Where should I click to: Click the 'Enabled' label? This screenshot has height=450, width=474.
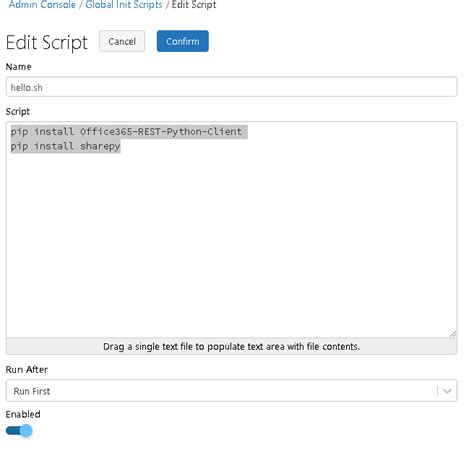pos(23,414)
